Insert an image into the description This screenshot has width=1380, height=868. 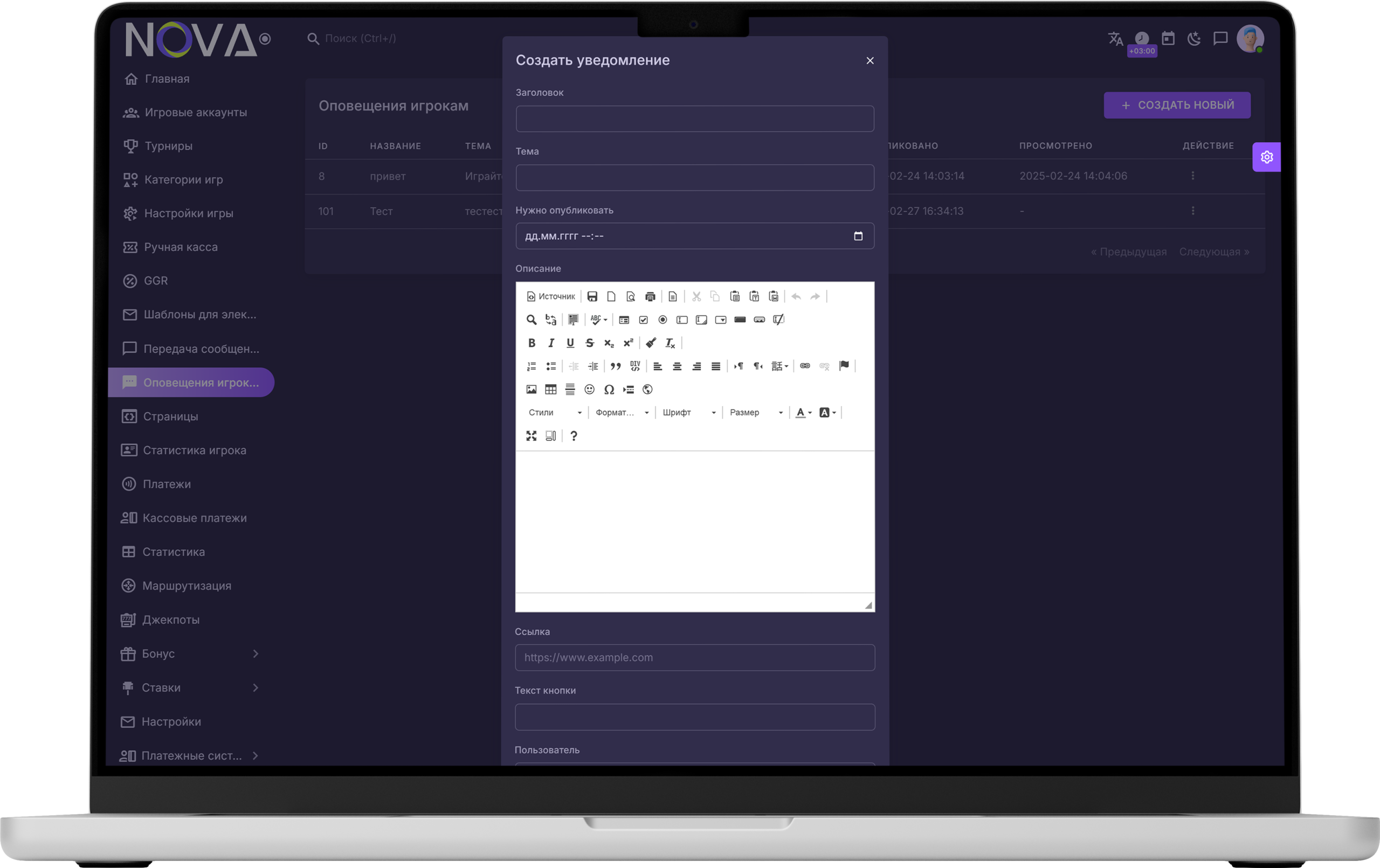(532, 390)
